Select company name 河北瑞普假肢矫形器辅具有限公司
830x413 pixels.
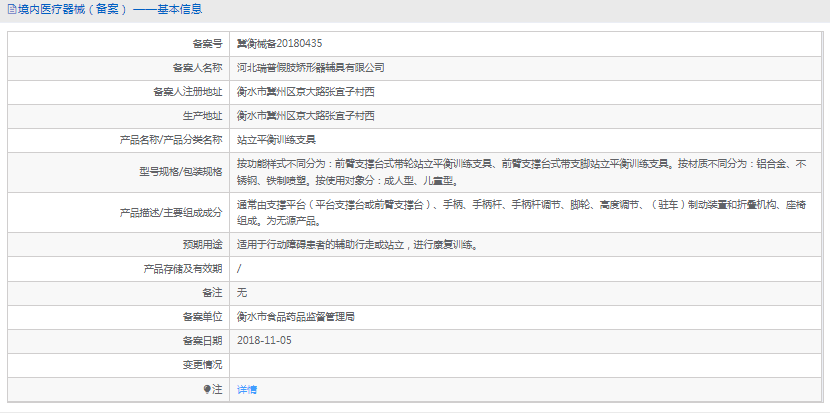(x=311, y=68)
